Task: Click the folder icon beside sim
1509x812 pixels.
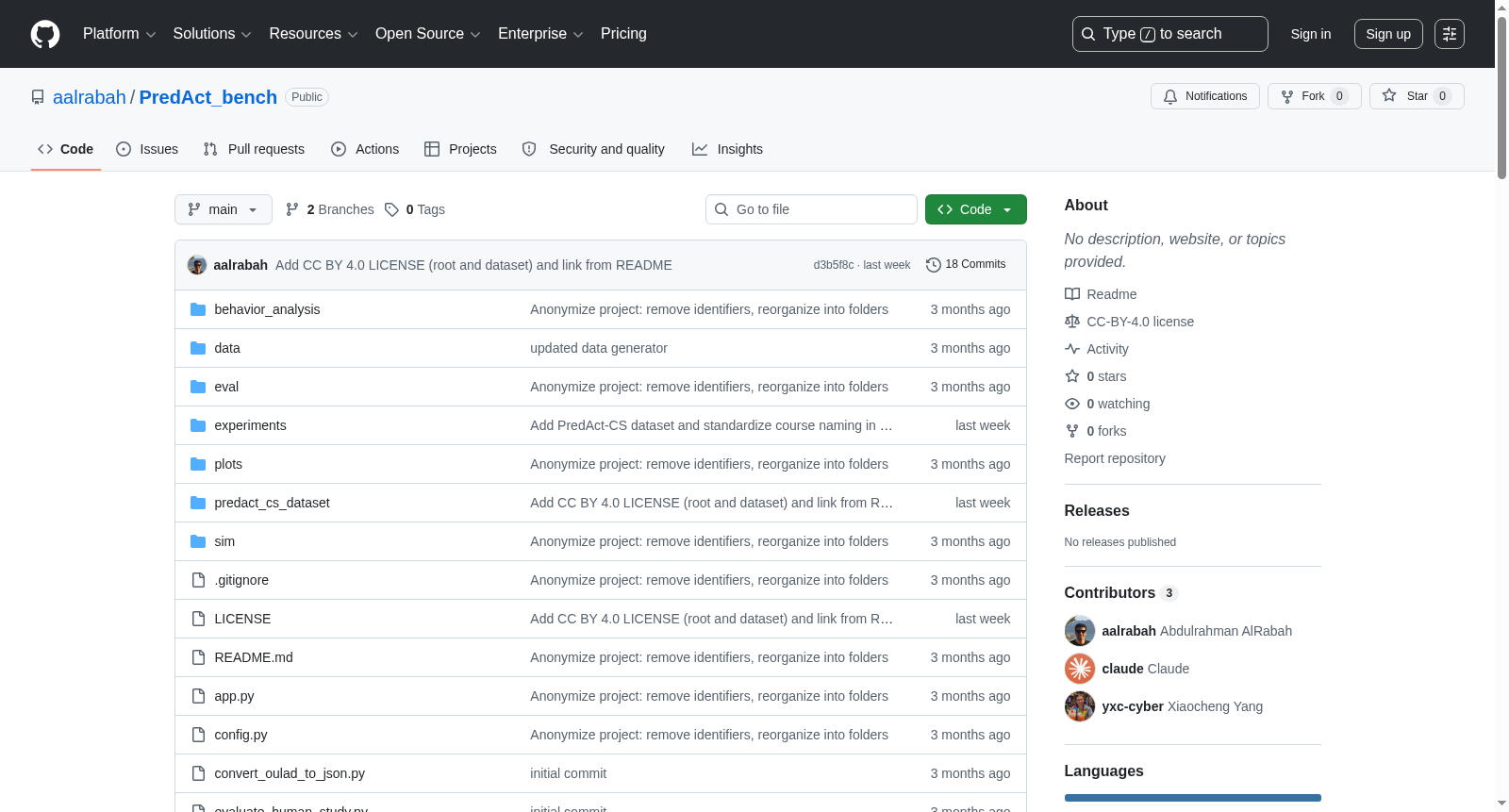Action: coord(198,541)
